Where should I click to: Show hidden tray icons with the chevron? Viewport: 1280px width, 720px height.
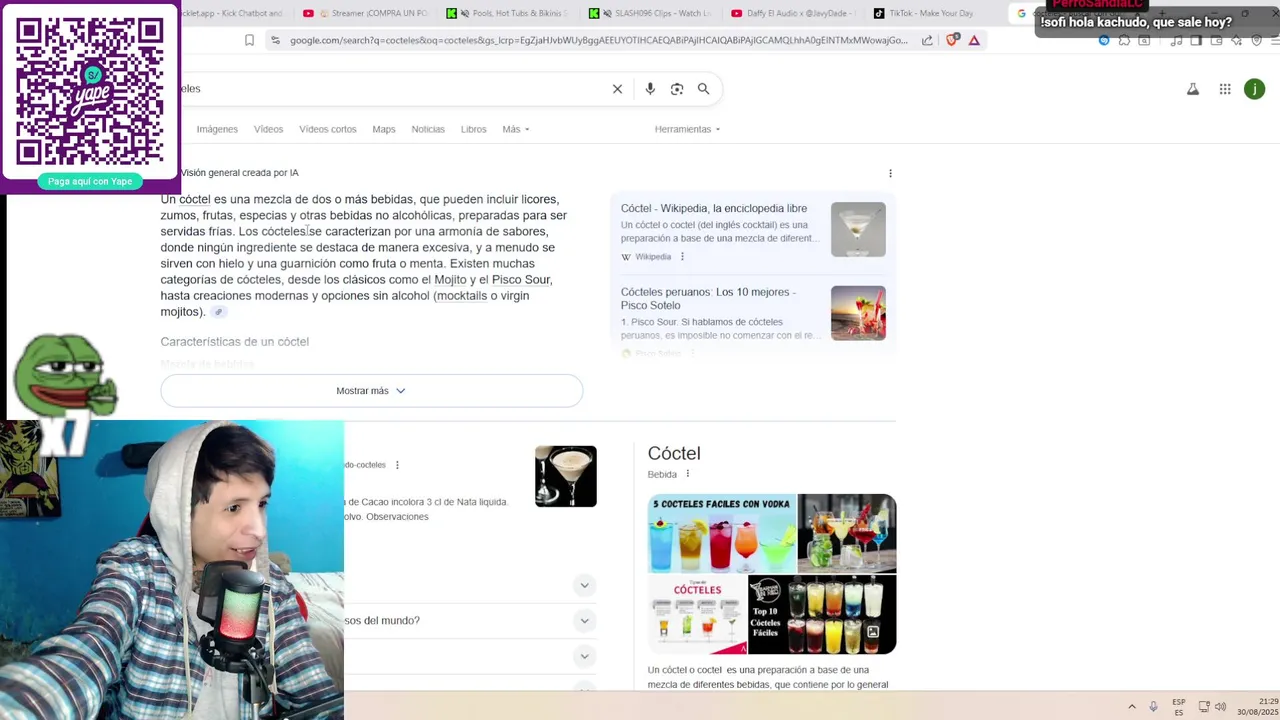point(1132,706)
